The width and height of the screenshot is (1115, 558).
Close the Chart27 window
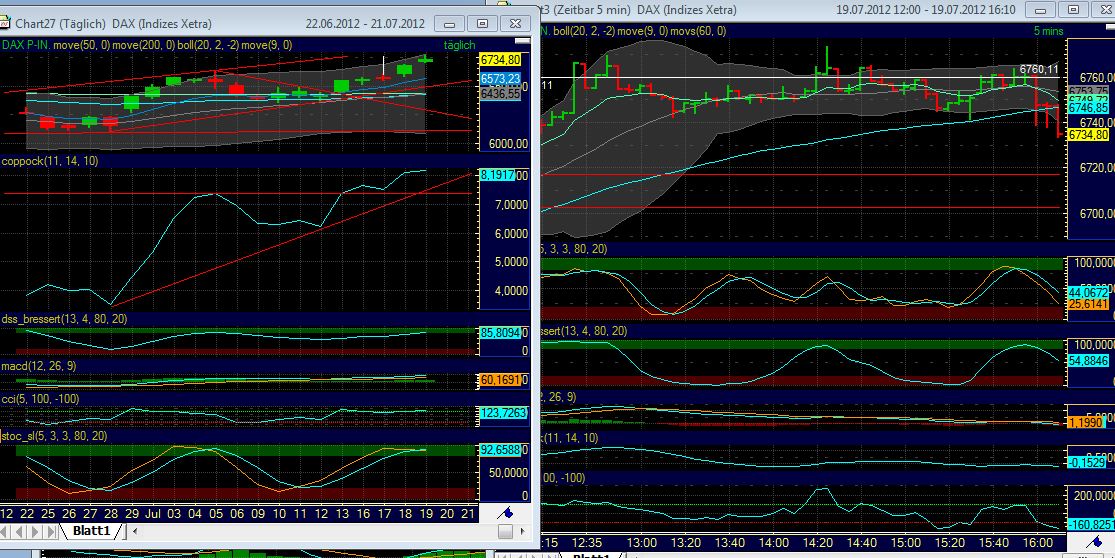click(x=515, y=23)
